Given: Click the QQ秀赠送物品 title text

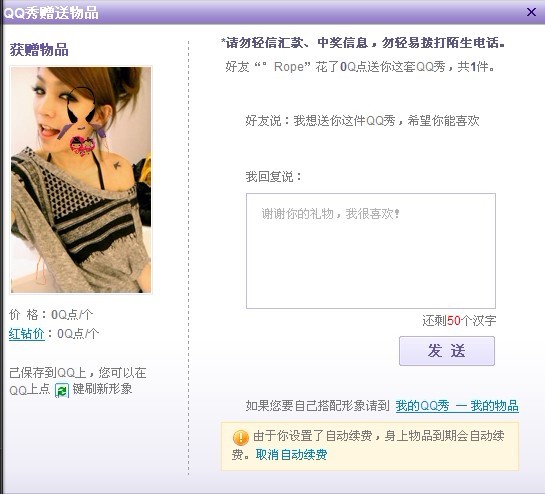Looking at the screenshot, I should [x=51, y=13].
